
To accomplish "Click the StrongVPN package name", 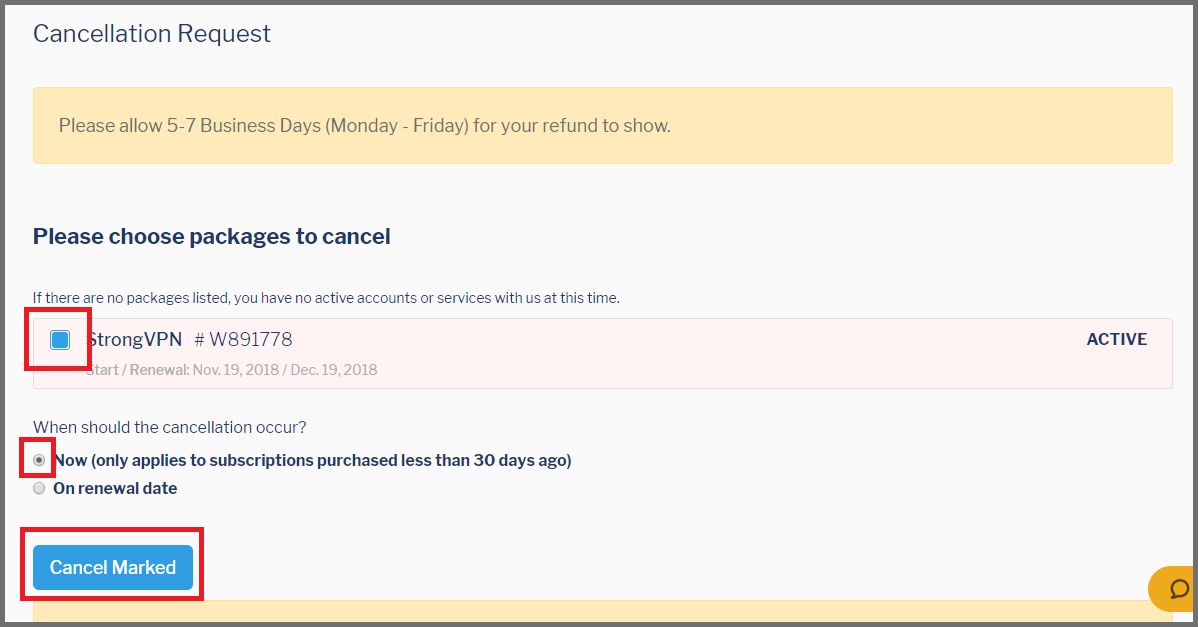I will click(x=134, y=340).
